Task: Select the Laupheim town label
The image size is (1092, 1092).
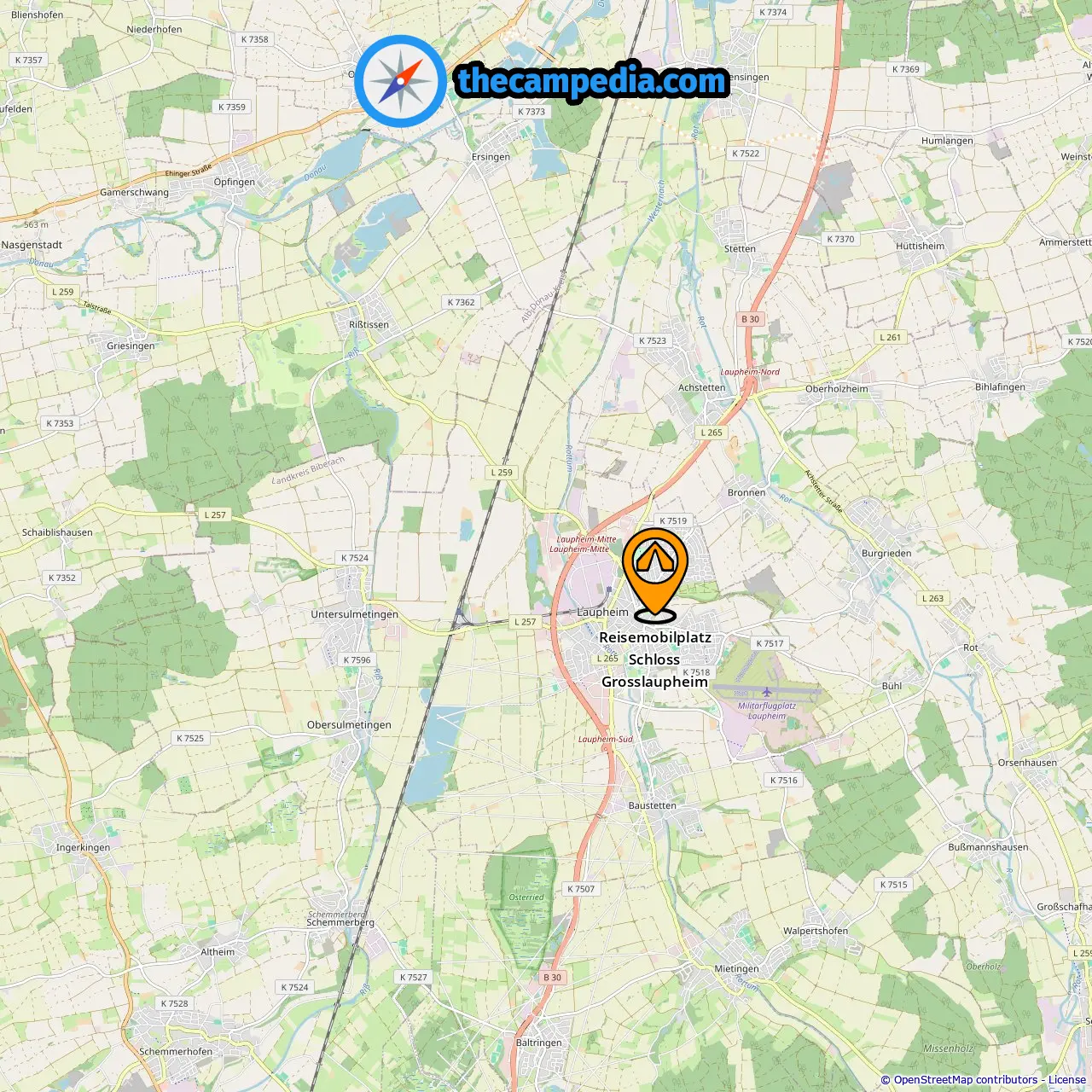Action: (x=602, y=613)
